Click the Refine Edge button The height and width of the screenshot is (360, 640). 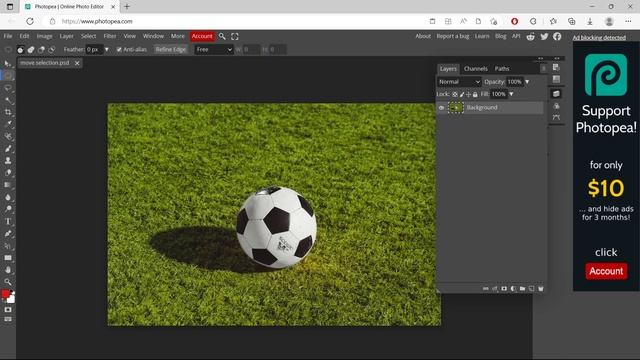coord(171,49)
